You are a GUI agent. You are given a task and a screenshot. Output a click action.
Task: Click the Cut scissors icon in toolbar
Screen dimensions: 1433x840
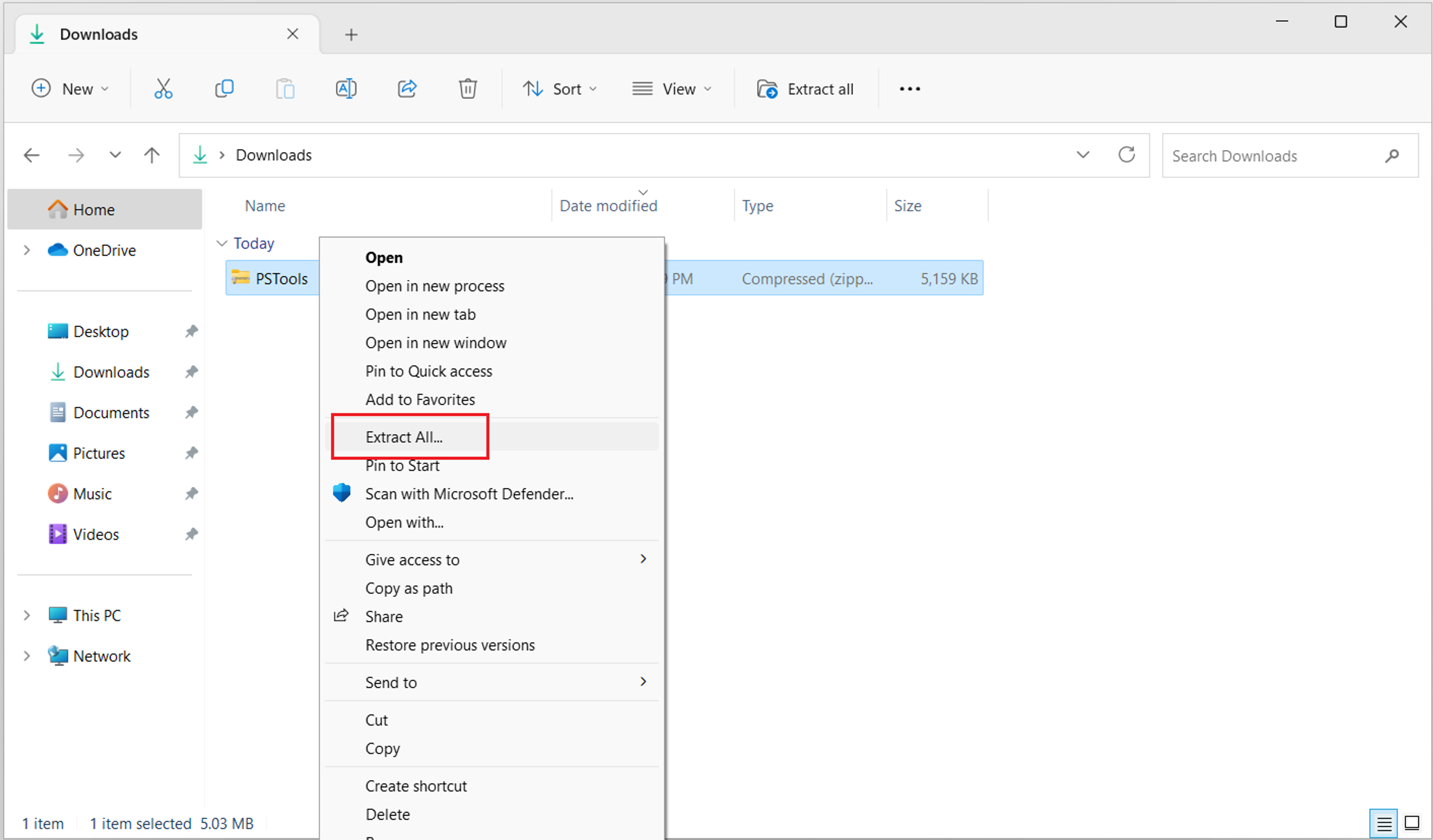163,89
